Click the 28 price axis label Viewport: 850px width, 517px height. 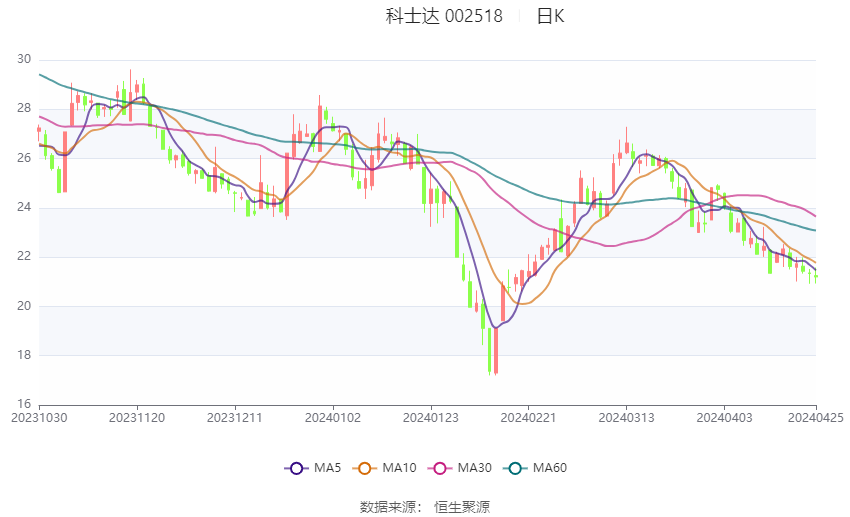(24, 108)
